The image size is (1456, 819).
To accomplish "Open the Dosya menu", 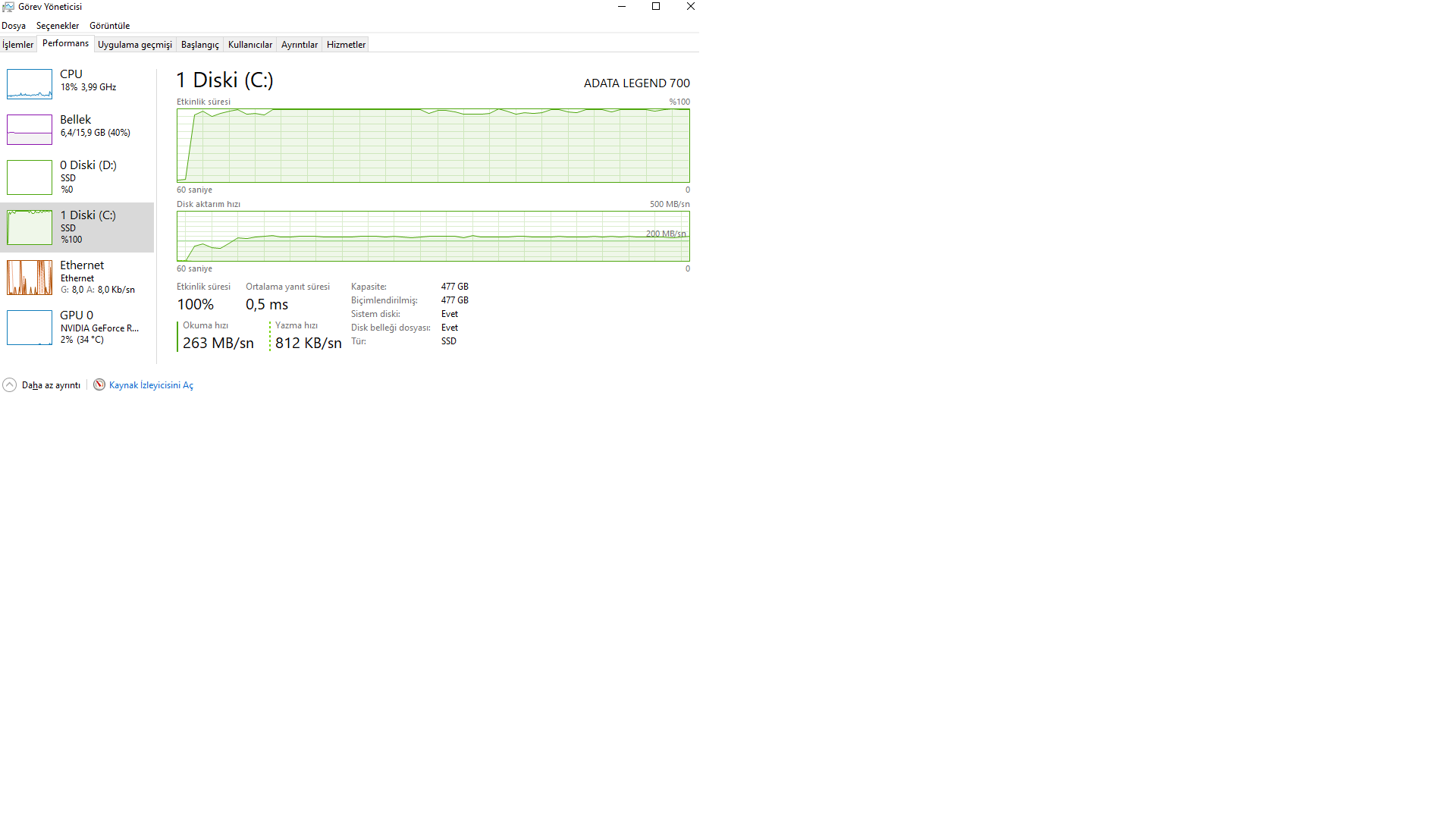I will (14, 26).
